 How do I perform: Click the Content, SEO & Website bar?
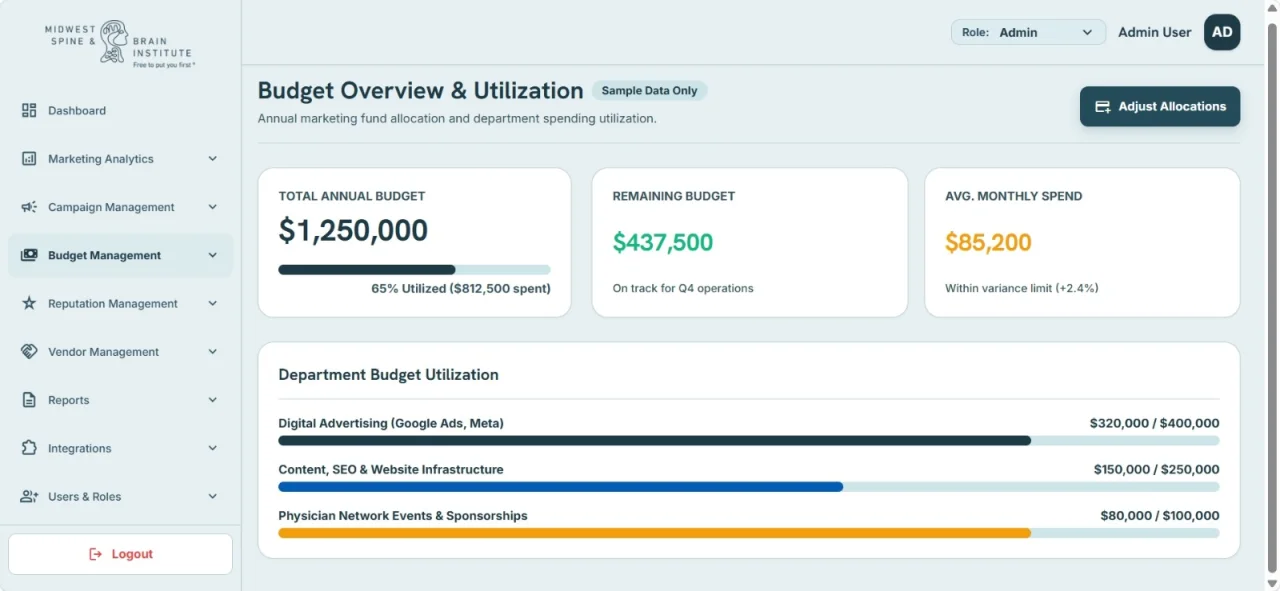coord(749,487)
